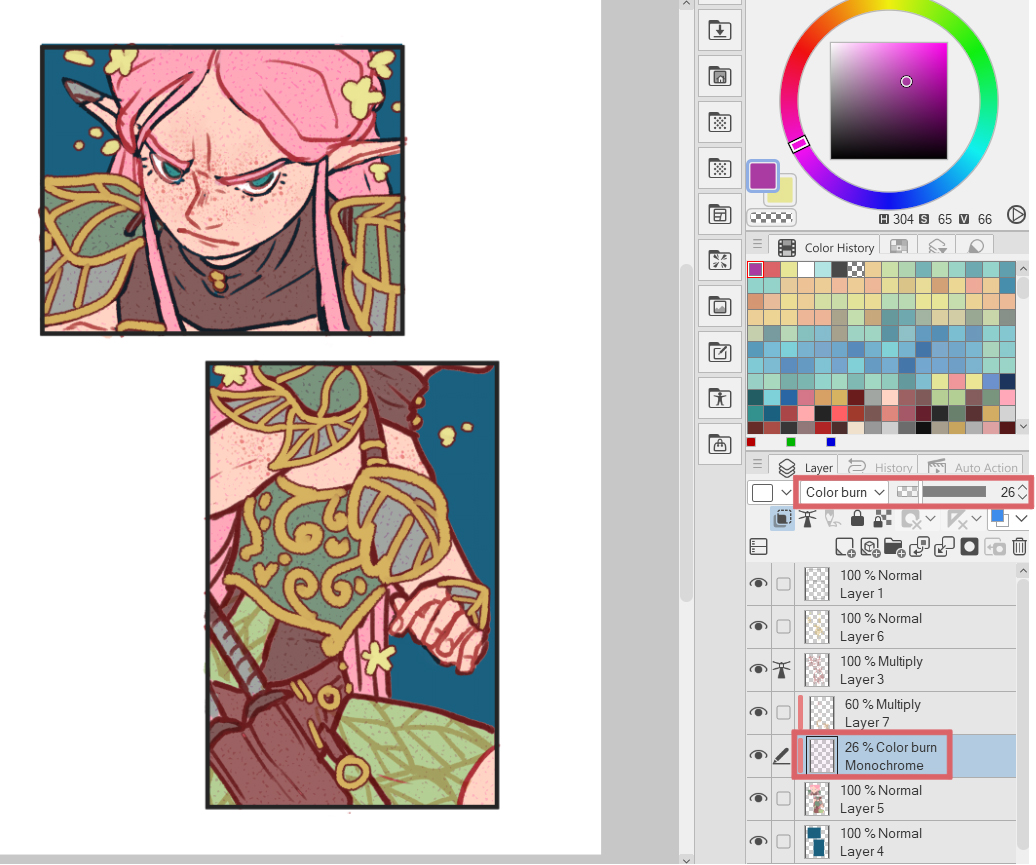The height and width of the screenshot is (865, 1036).
Task: Hide Layer 1 using its eye icon
Action: click(x=759, y=584)
